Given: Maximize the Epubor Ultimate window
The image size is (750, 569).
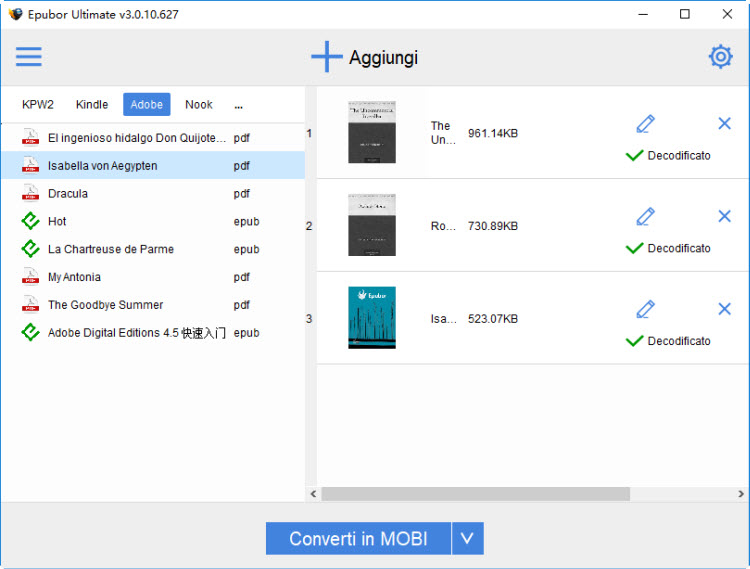Looking at the screenshot, I should coord(685,14).
